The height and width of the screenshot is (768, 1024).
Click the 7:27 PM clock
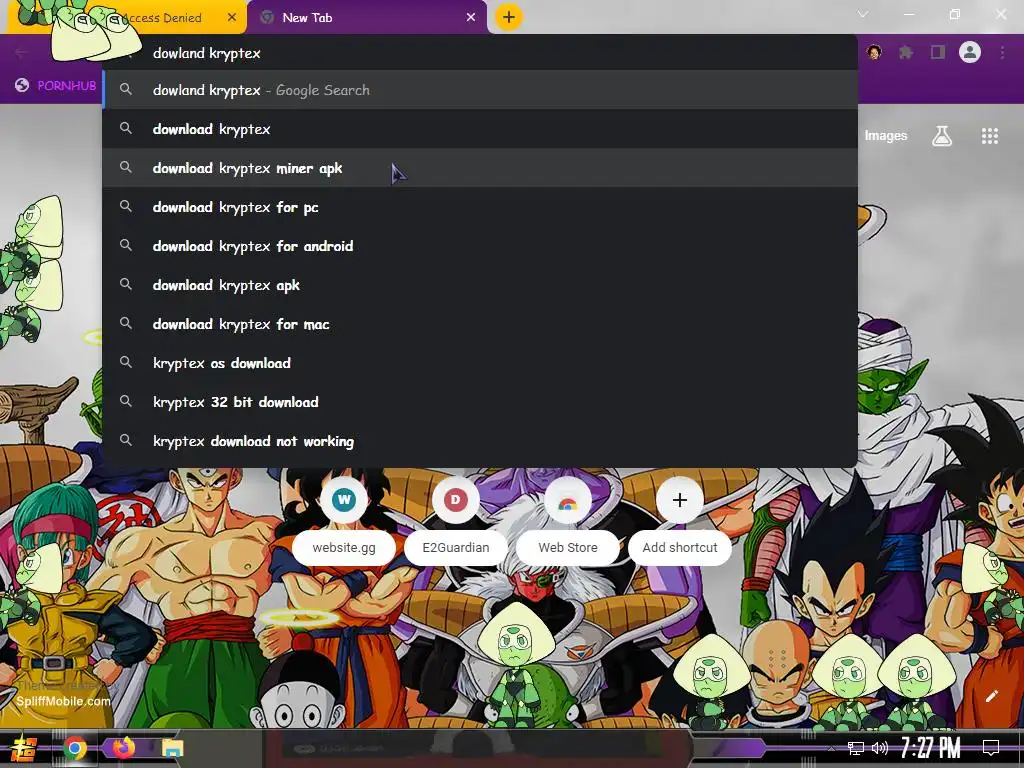pyautogui.click(x=931, y=748)
